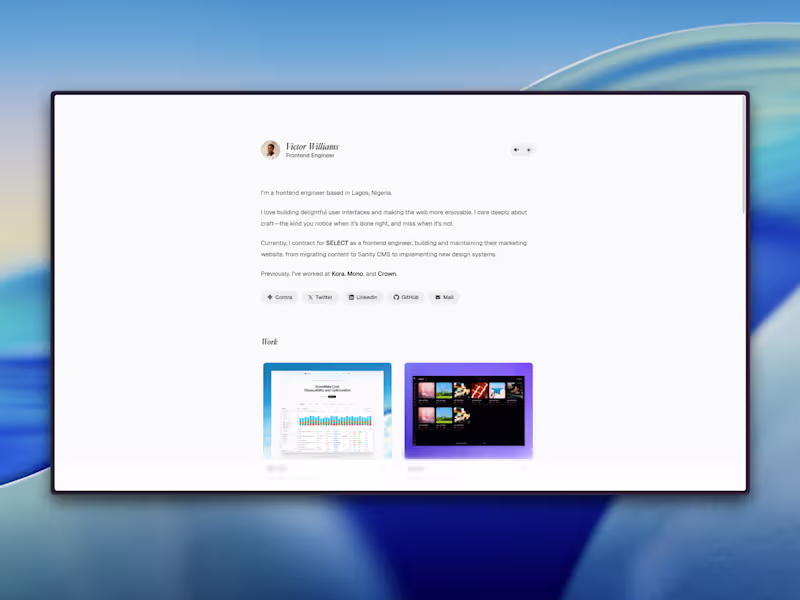The height and width of the screenshot is (600, 800).
Task: Click Victor Williams' profile avatar
Action: (x=270, y=150)
